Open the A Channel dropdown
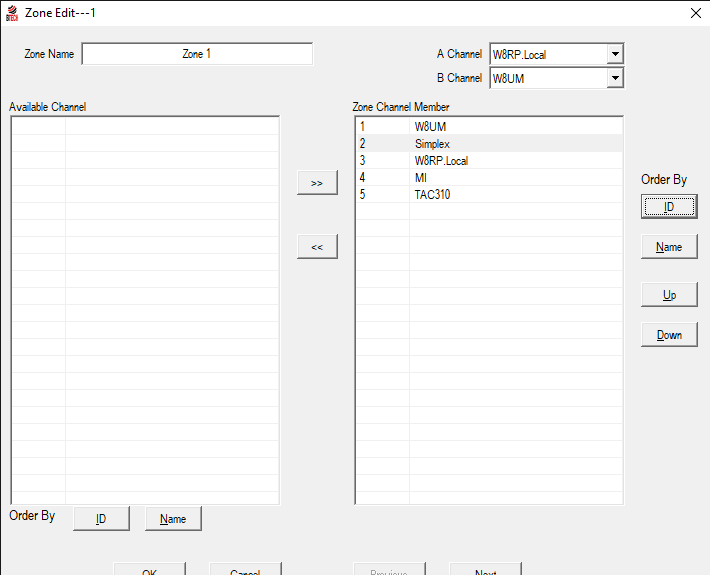Viewport: 710px width, 575px height. [x=615, y=55]
